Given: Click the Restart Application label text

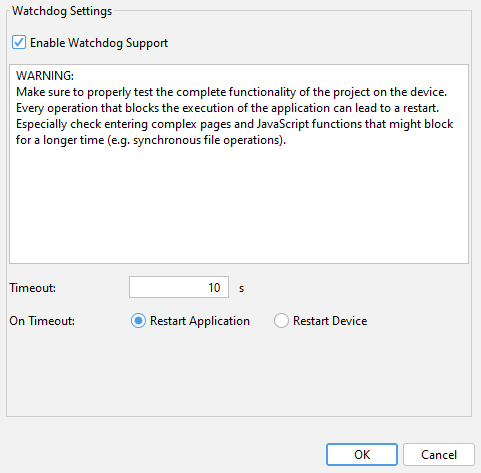Looking at the screenshot, I should pyautogui.click(x=200, y=321).
